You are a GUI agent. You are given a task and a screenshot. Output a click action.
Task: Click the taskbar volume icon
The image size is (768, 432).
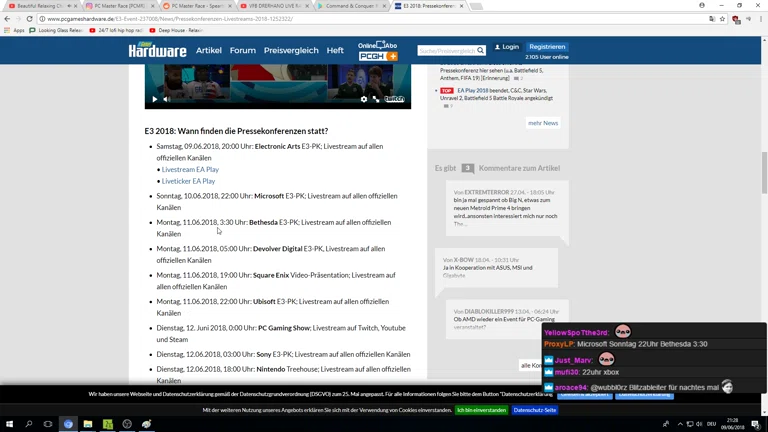coord(699,424)
